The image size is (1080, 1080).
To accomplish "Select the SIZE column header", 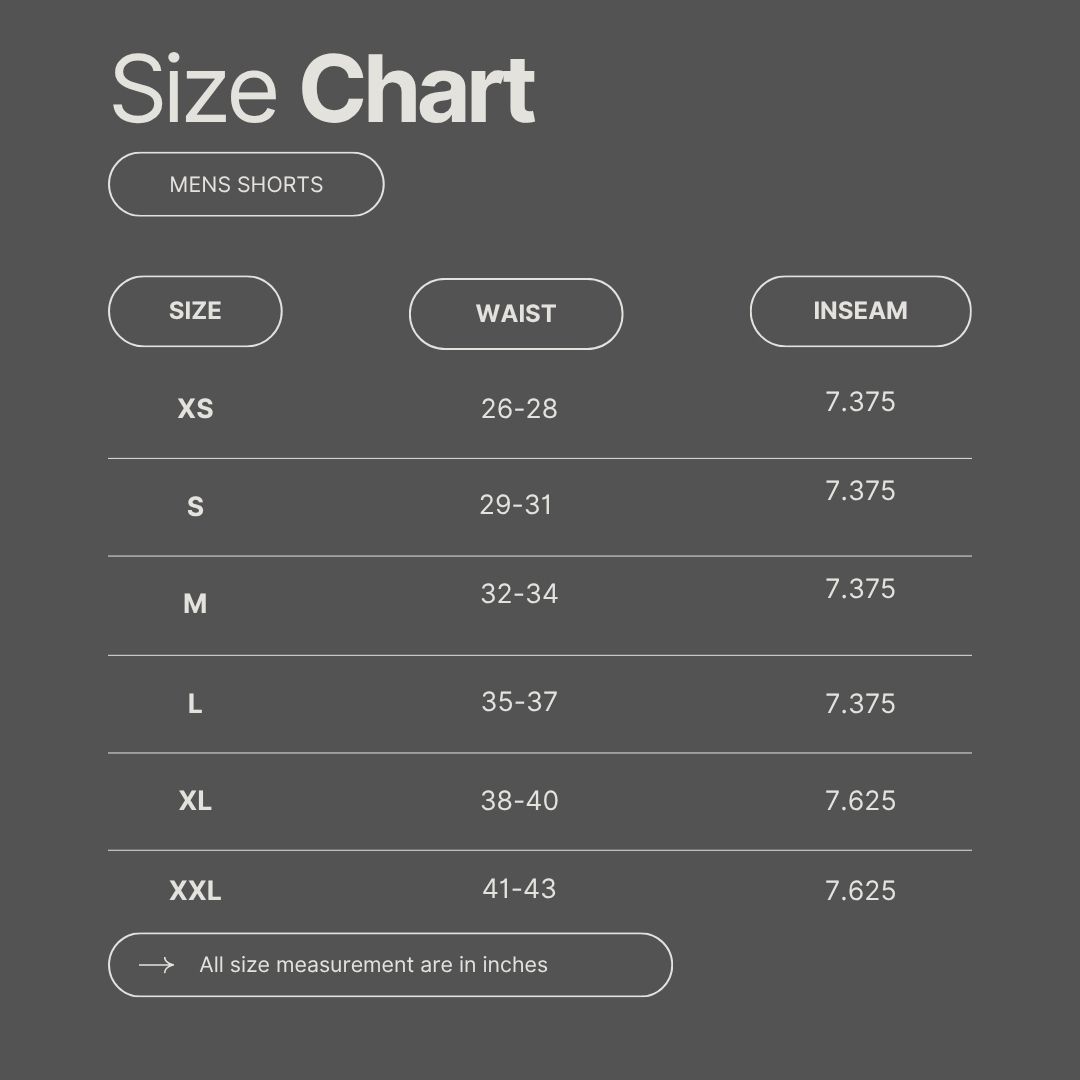I will click(195, 311).
